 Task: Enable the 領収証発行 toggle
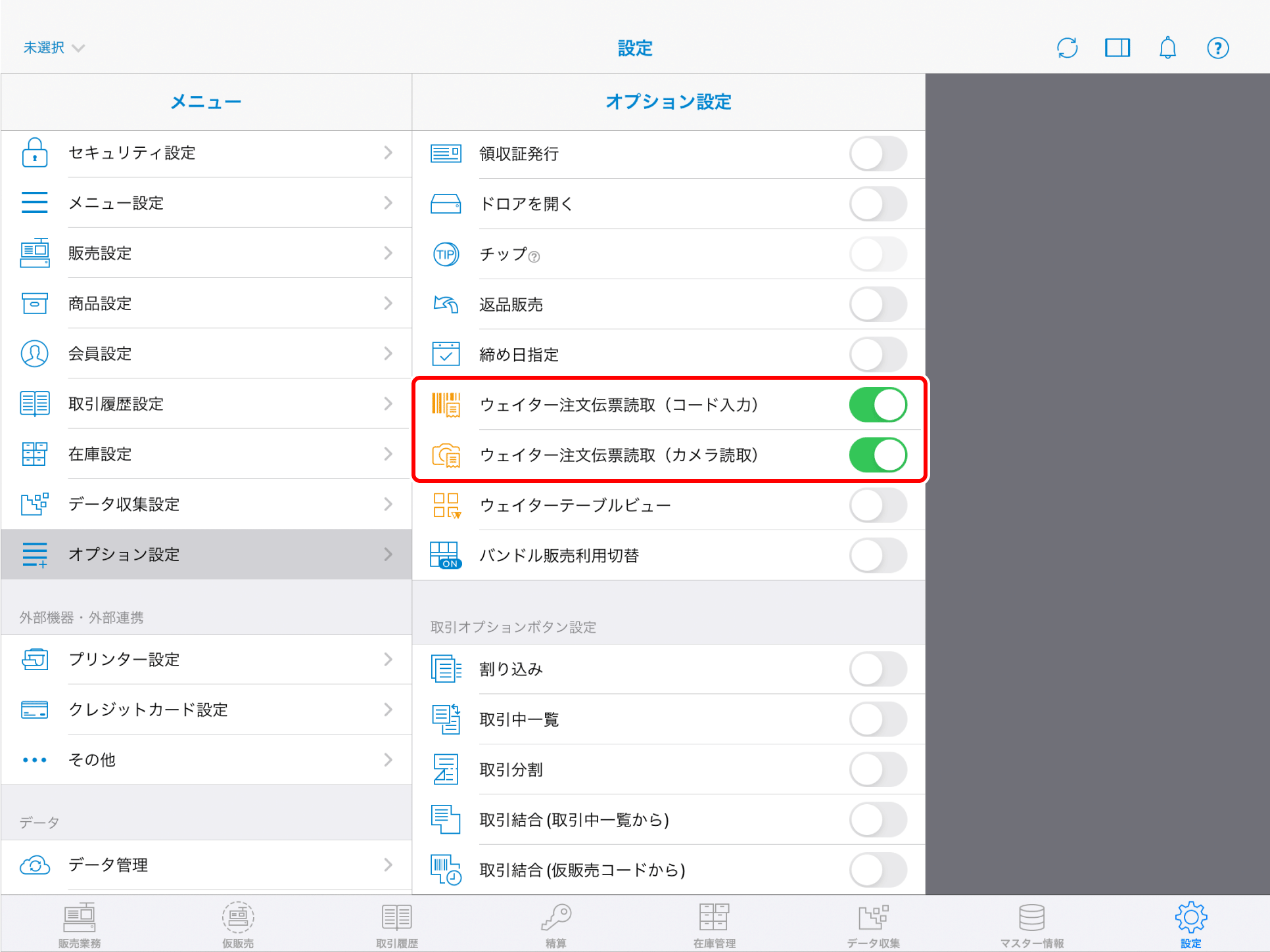tap(878, 154)
